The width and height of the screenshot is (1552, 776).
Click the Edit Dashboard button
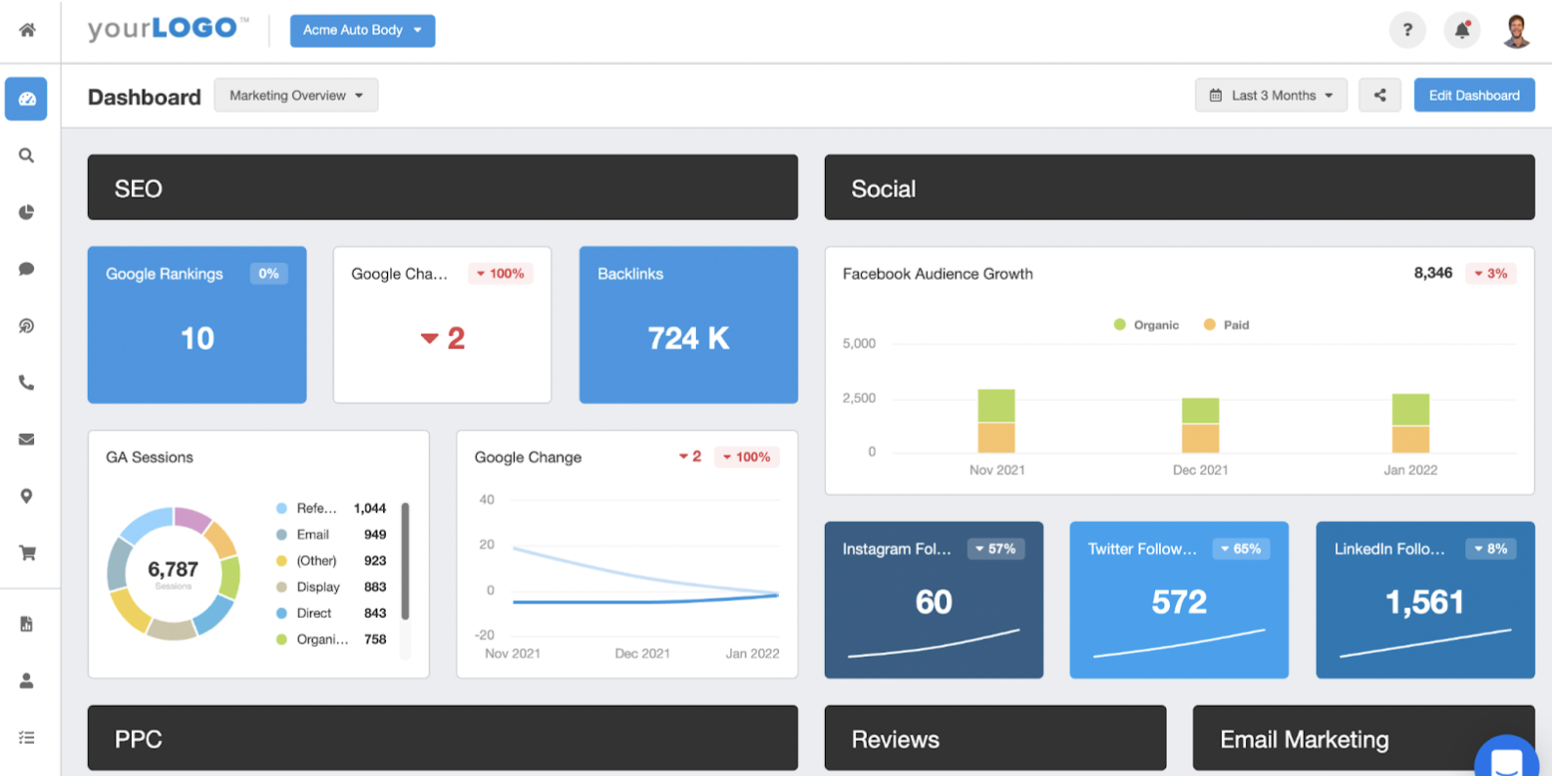click(1474, 95)
